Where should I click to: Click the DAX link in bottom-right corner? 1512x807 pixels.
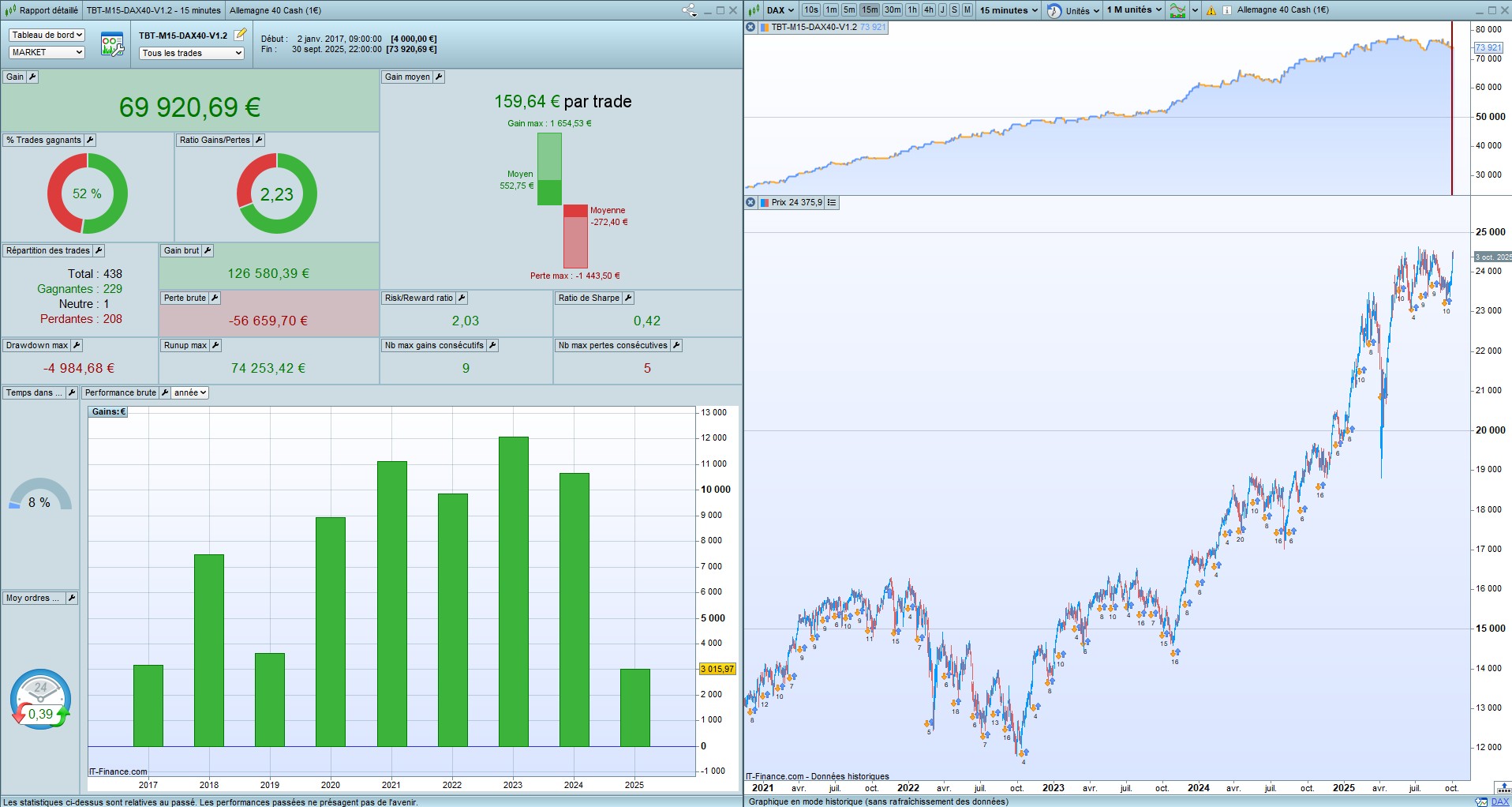[1499, 801]
